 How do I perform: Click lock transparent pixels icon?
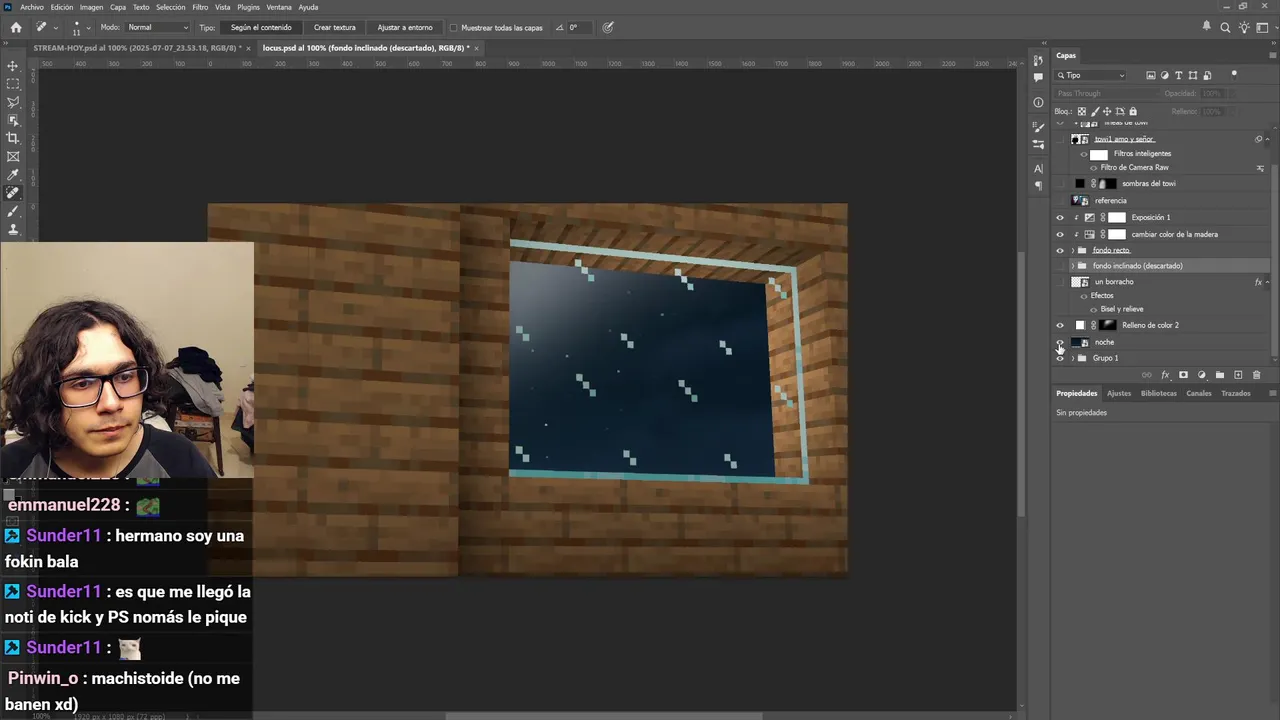coord(1082,111)
